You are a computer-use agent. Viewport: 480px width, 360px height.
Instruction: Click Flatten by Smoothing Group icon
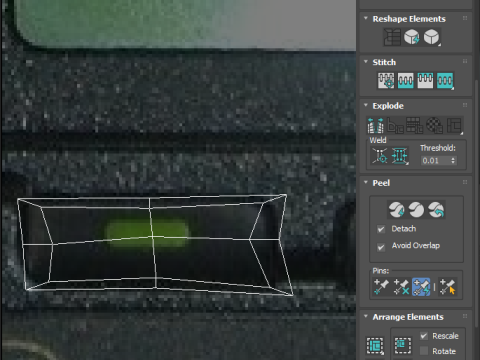[415, 125]
